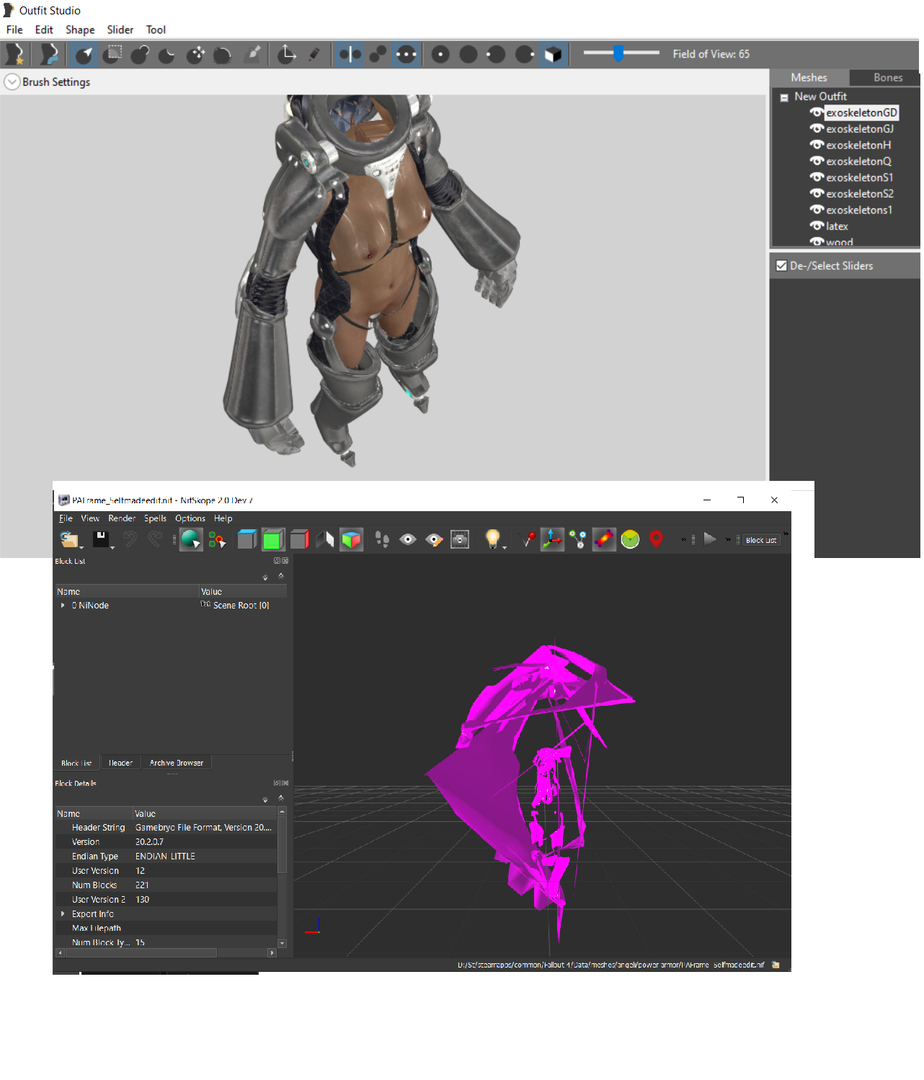
Task: Switch to the Header tab in NifSkope
Action: coord(120,762)
